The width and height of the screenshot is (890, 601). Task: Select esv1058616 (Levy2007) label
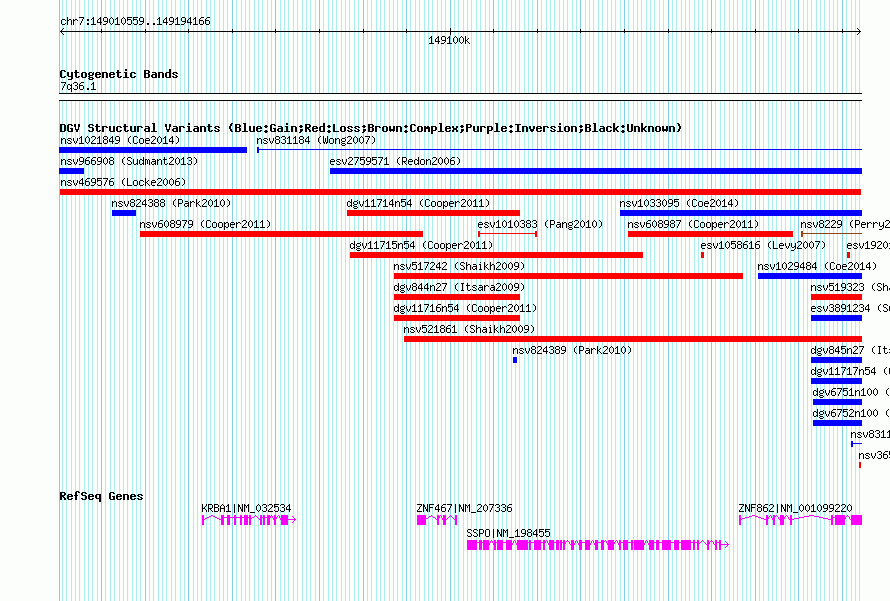click(763, 245)
